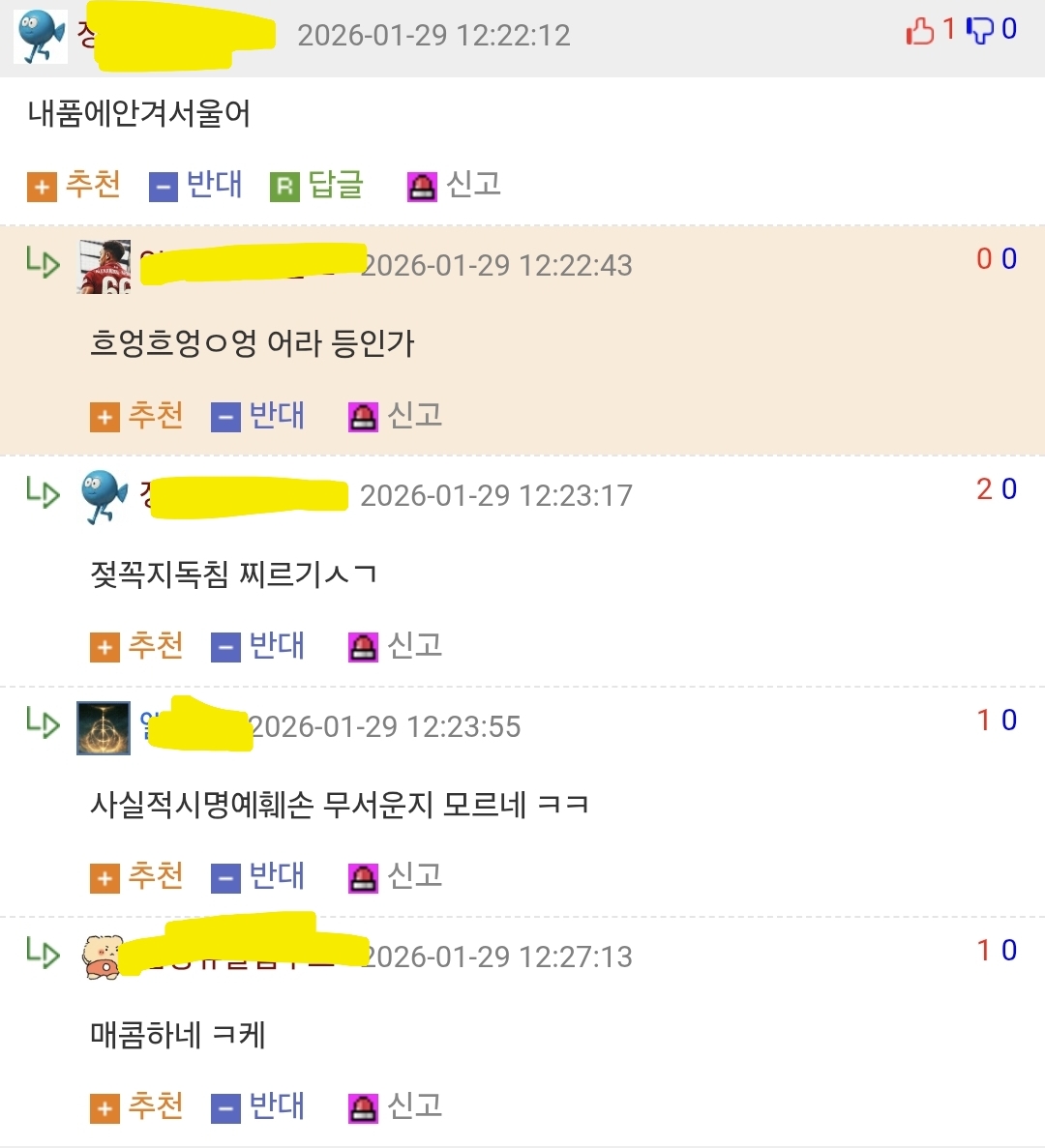1045x1148 pixels.
Task: Report (신고) the reply '흐엉흐엉ㅇ엉 어라 등인가'
Action: click(396, 416)
